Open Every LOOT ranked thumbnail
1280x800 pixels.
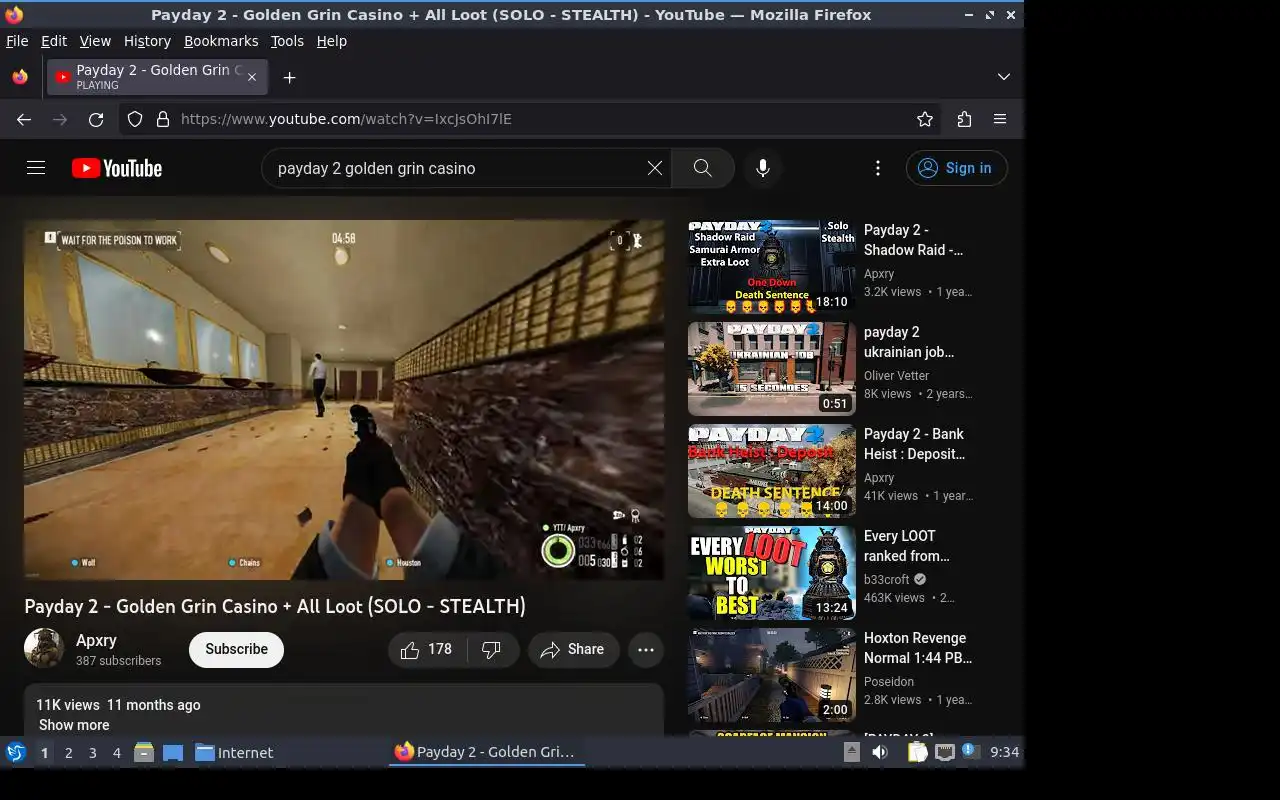click(772, 573)
